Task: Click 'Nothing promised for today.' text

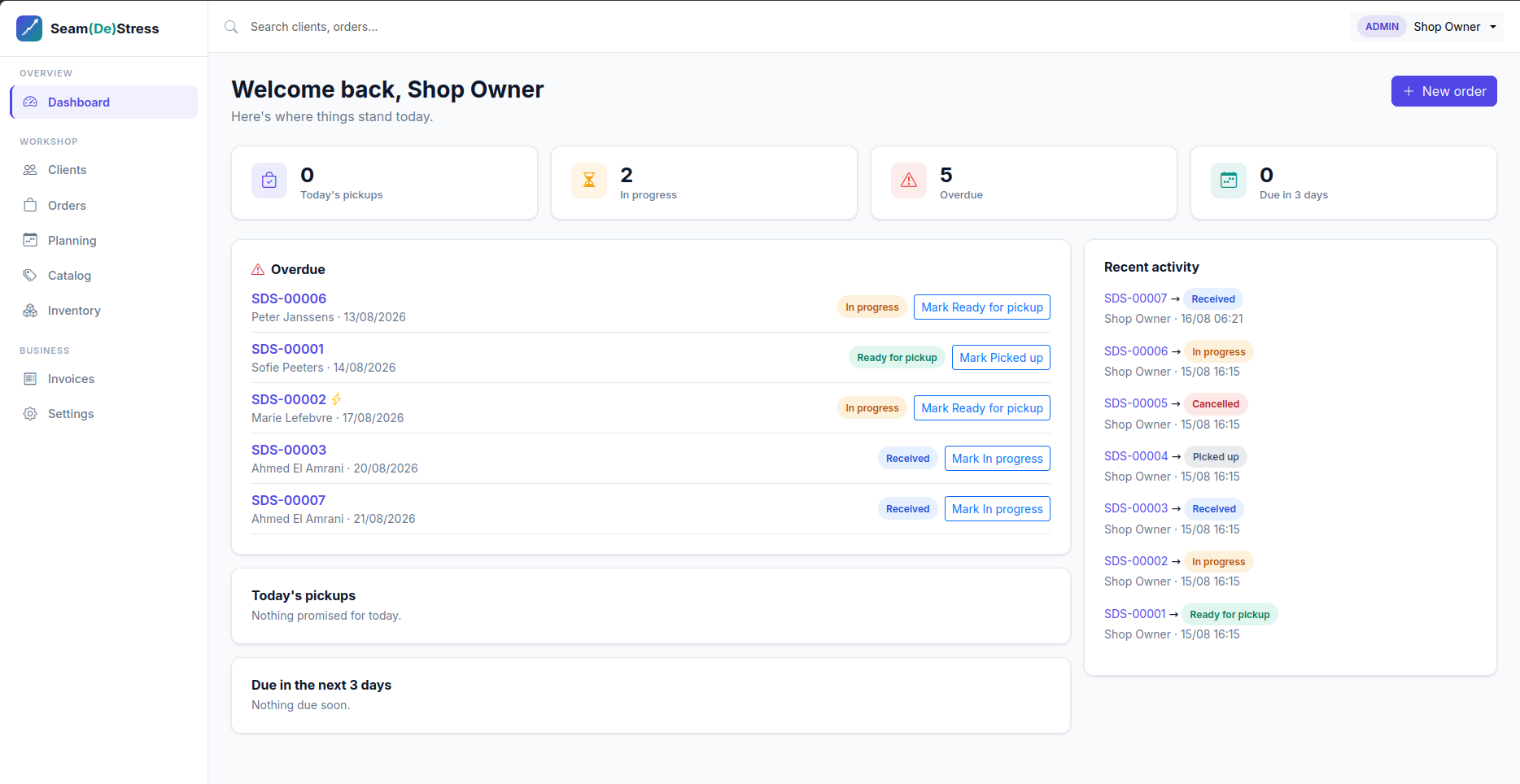Action: pyautogui.click(x=326, y=616)
